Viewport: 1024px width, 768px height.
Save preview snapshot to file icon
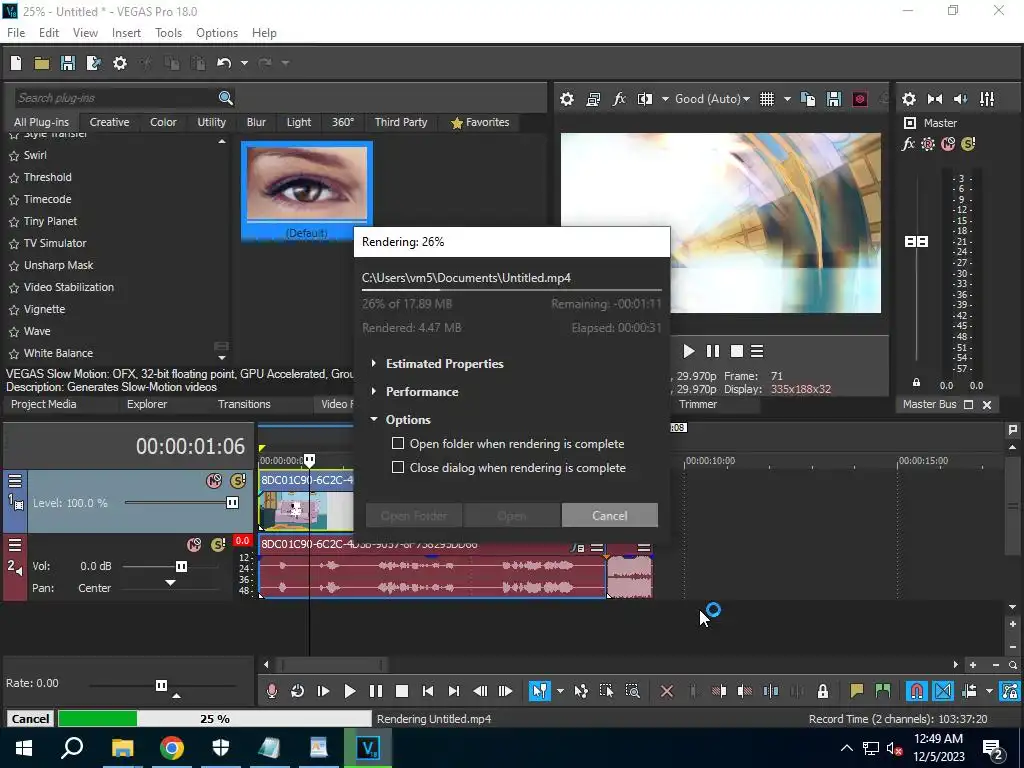point(834,99)
